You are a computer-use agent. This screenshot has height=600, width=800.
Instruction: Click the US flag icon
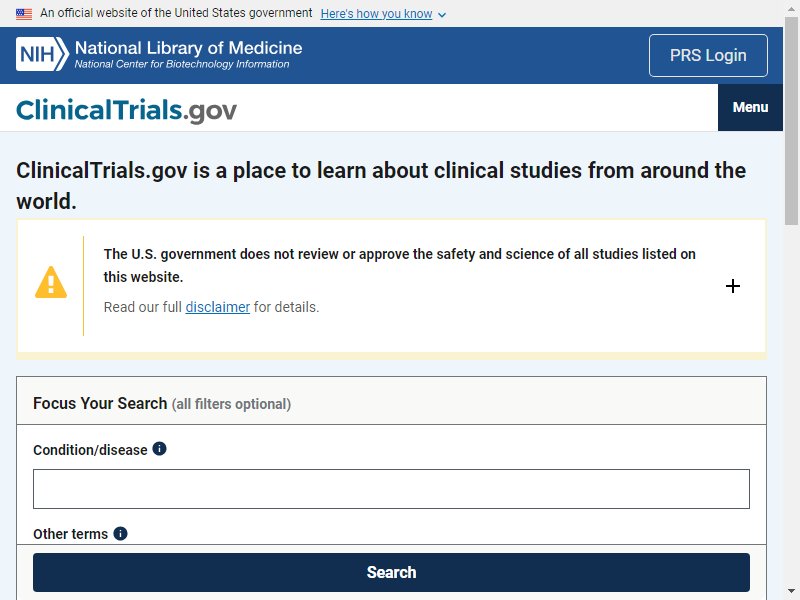pos(24,14)
